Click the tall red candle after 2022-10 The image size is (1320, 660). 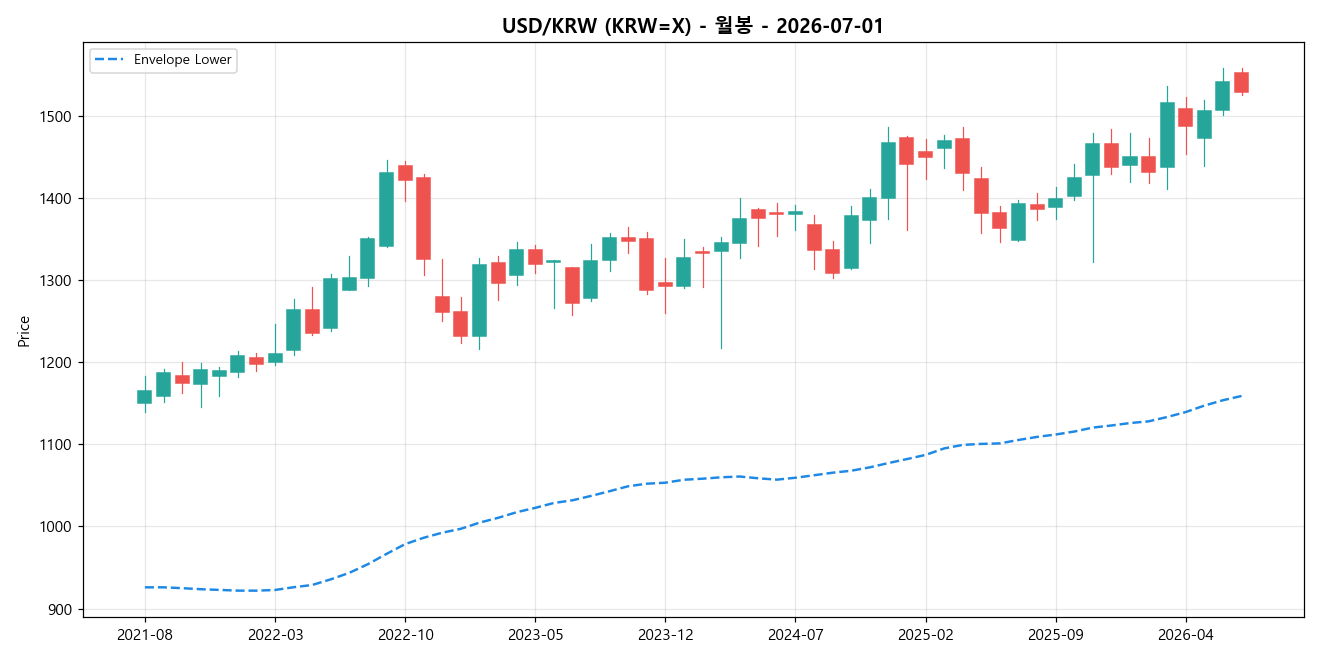click(x=424, y=218)
